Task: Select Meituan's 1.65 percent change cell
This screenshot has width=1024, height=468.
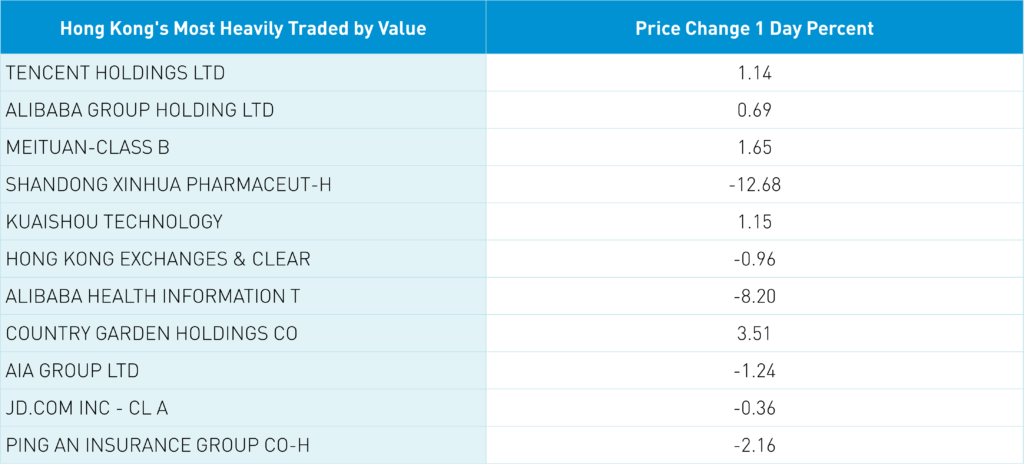Action: 754,147
